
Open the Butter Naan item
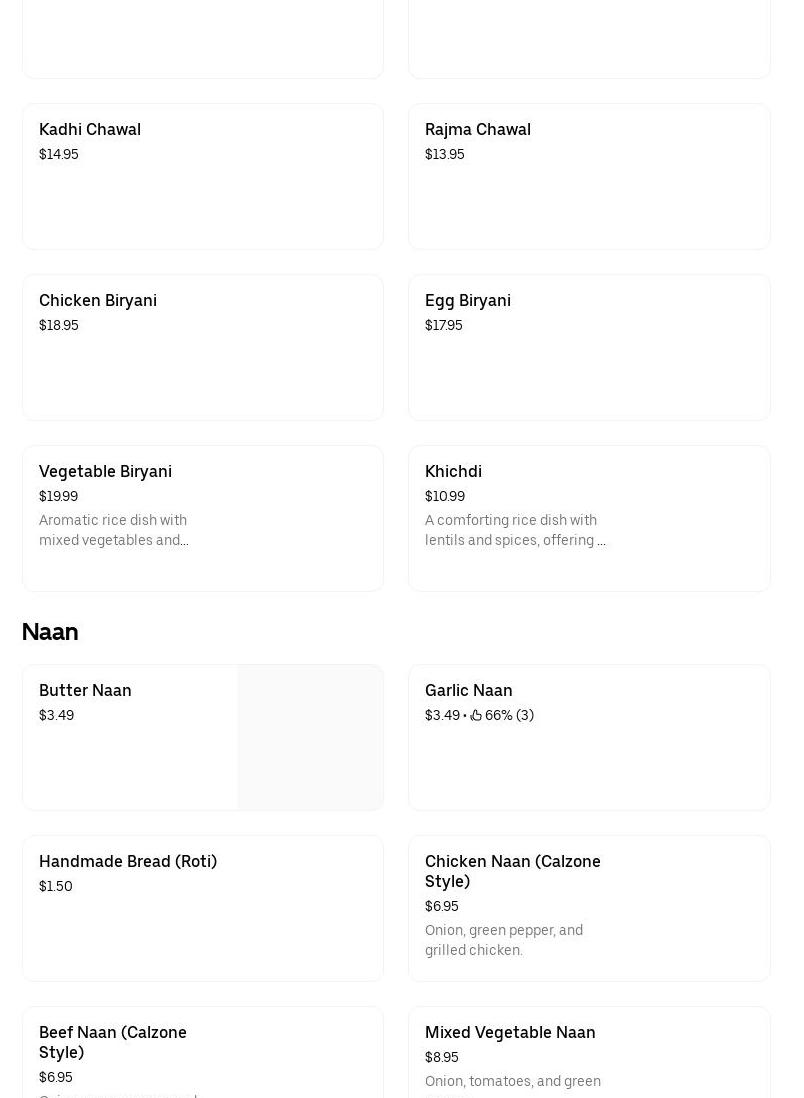130,737
